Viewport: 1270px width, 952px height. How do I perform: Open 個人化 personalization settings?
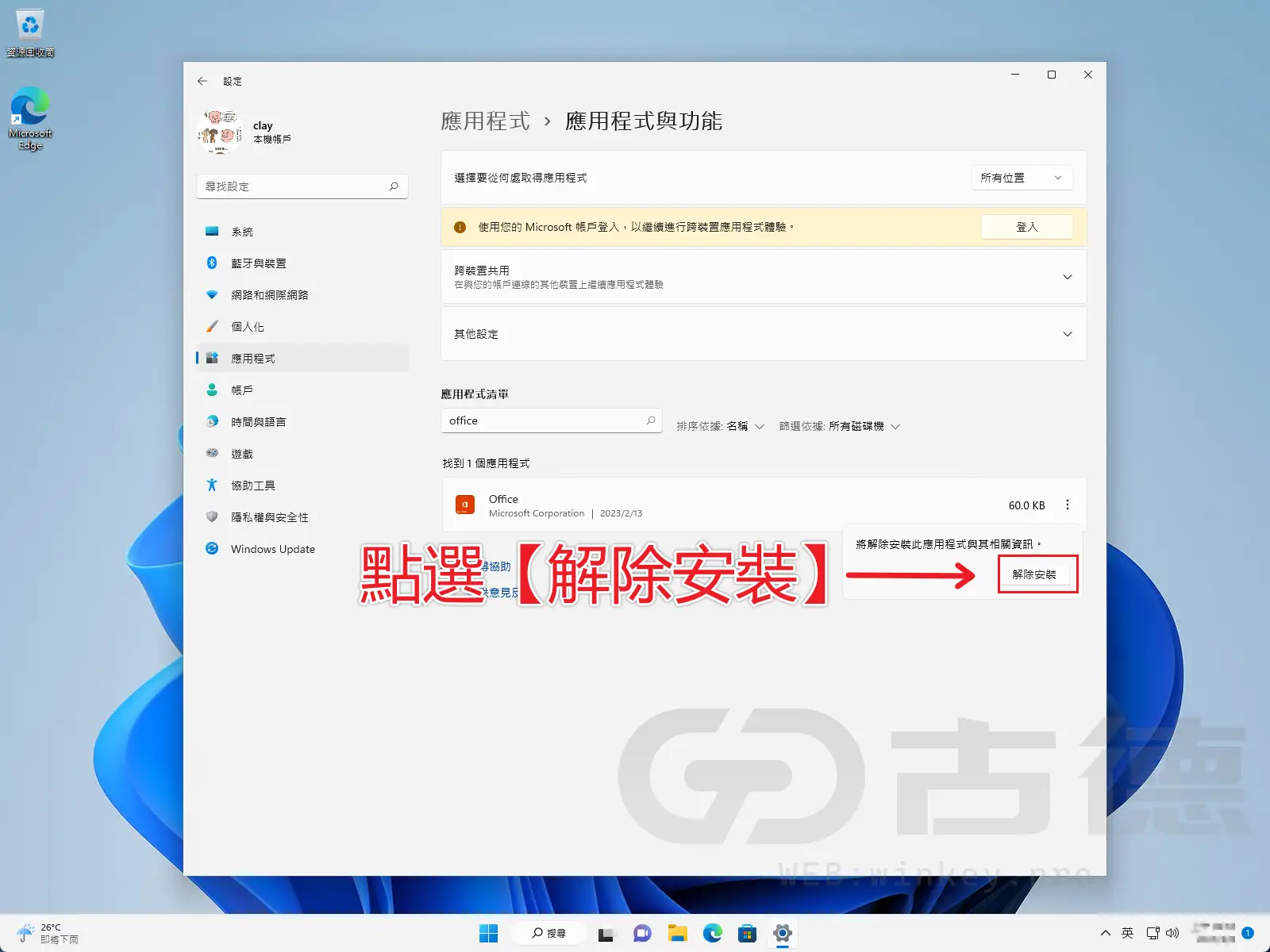(248, 326)
